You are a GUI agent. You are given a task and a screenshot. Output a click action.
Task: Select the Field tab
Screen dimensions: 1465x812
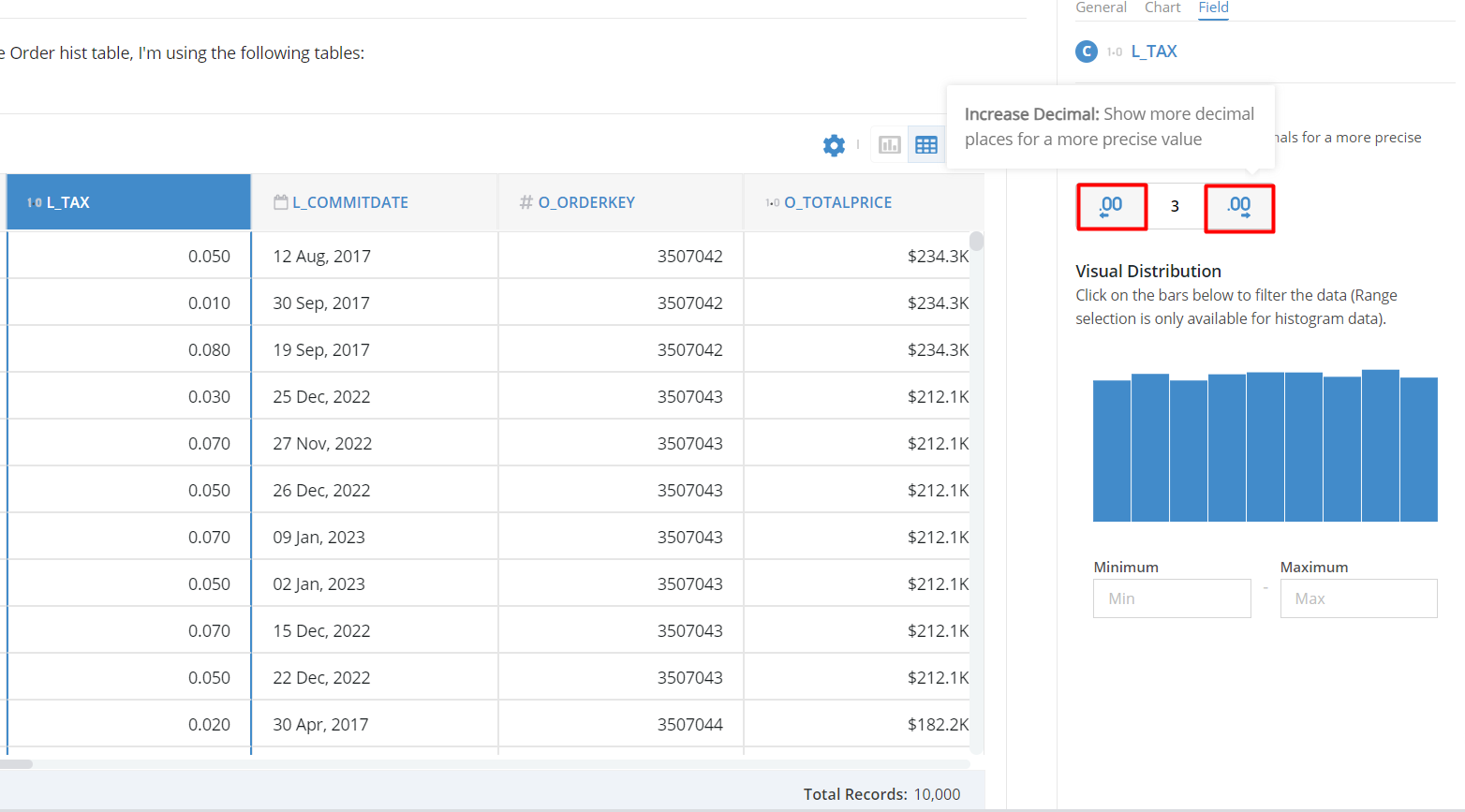coord(1213,7)
